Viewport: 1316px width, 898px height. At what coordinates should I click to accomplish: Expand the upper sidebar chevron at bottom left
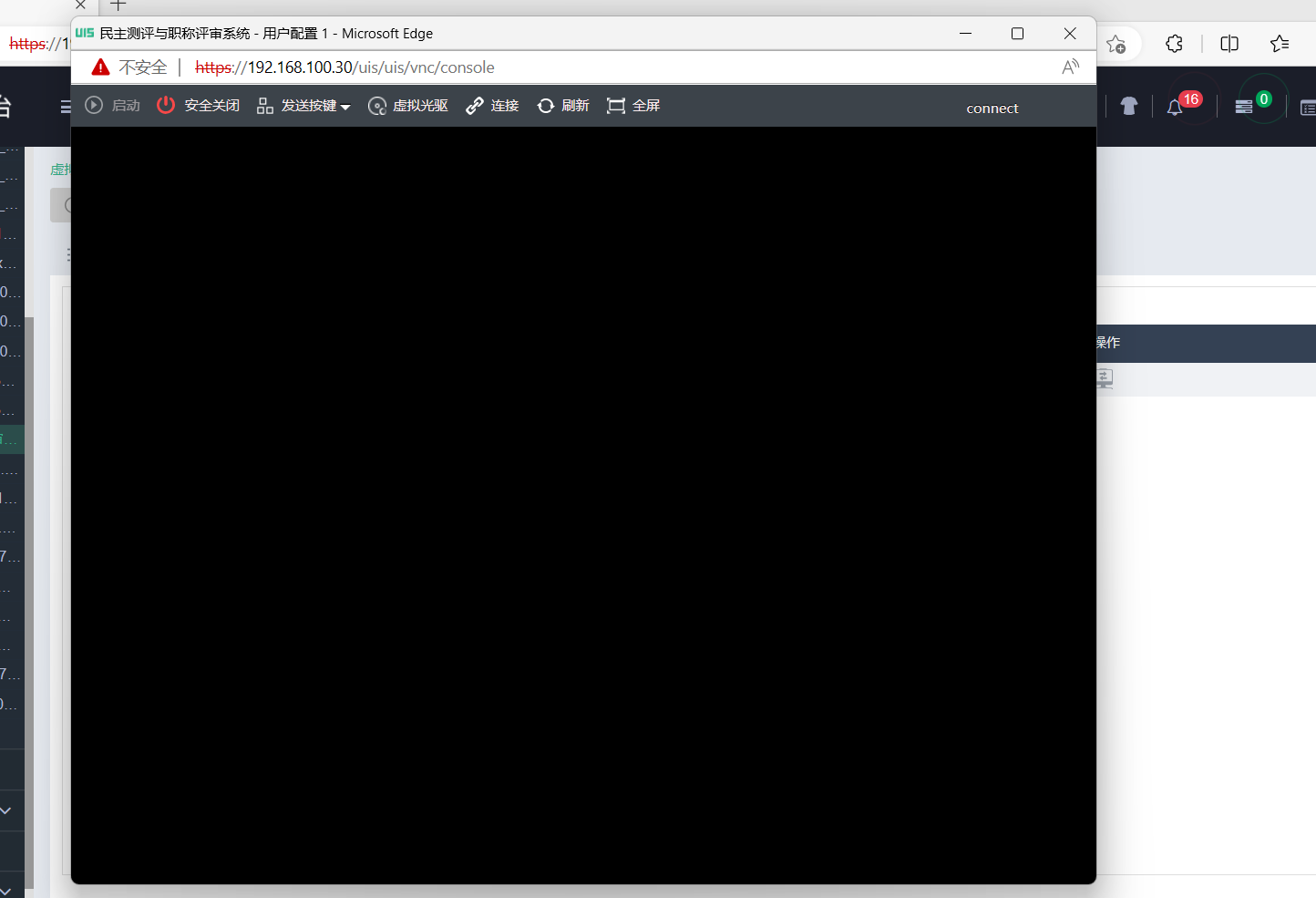6,810
